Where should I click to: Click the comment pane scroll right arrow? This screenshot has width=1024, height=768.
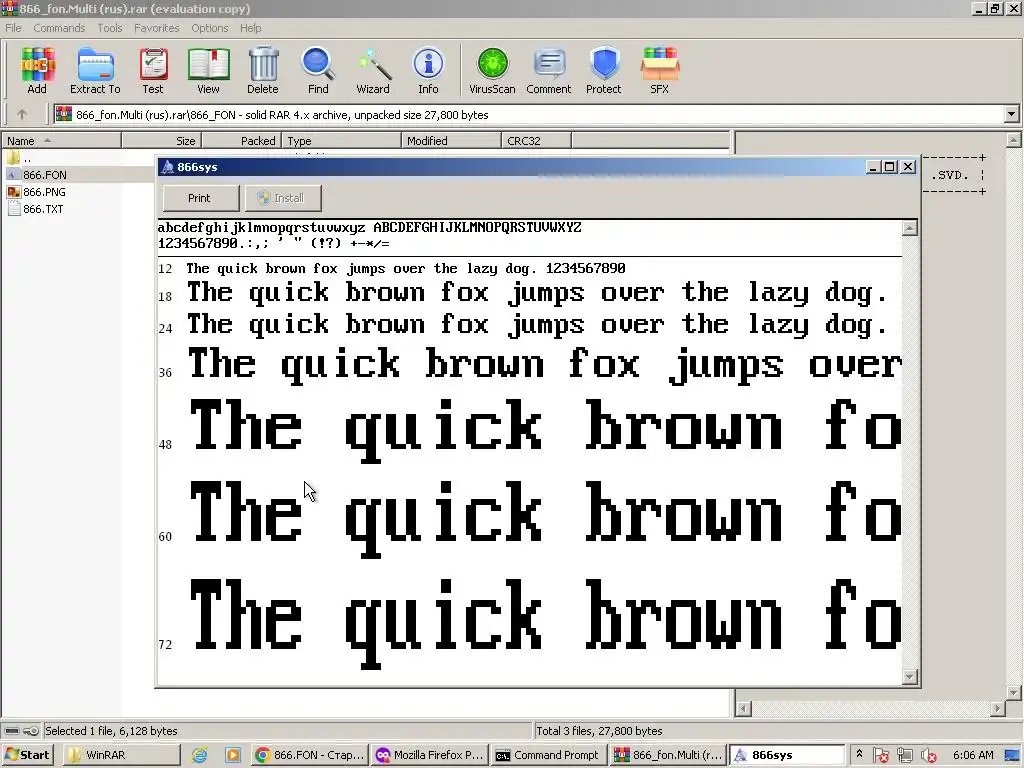click(x=998, y=709)
